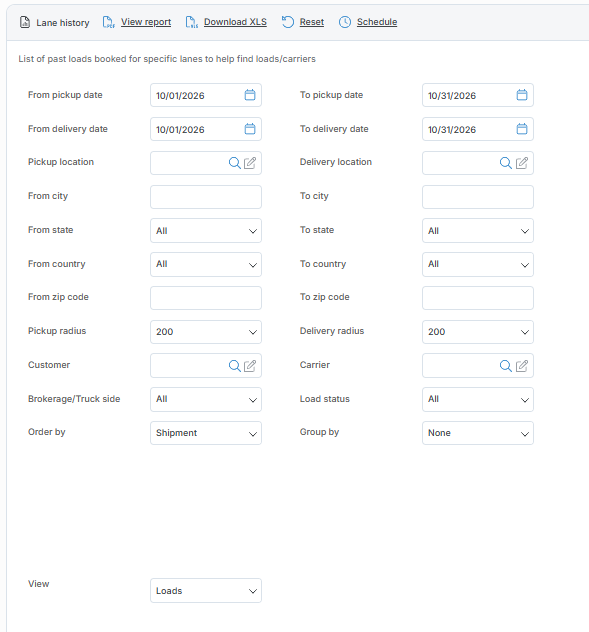Search for a Carrier

pos(506,366)
